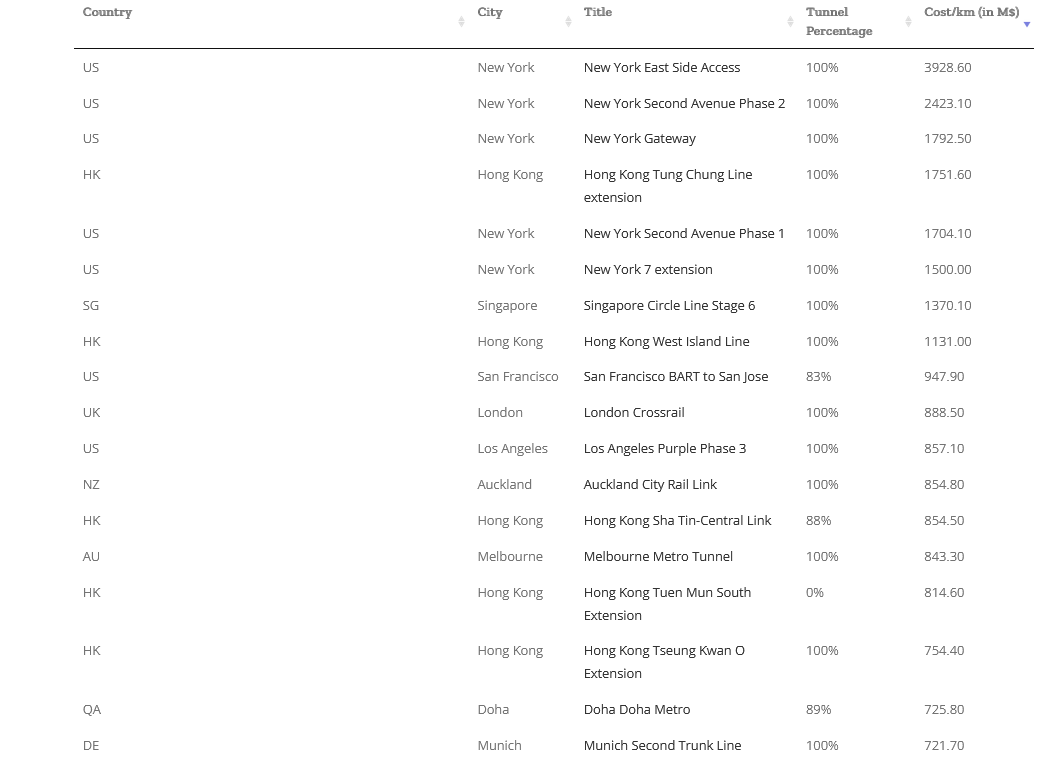Screen dimensions: 1047x763
Task: Select Singapore Circle Line Stage 6 entry
Action: pos(669,306)
